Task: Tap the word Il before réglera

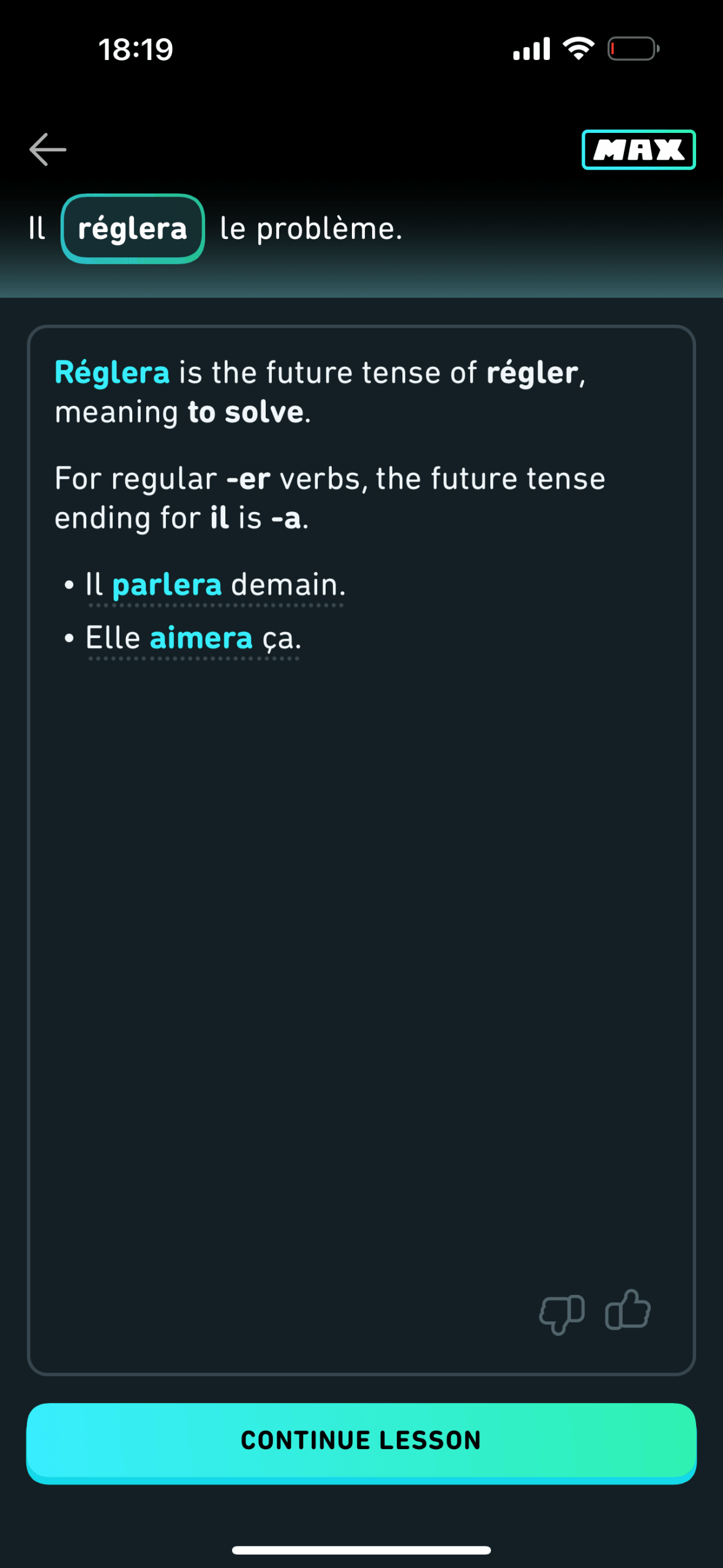Action: [x=37, y=229]
